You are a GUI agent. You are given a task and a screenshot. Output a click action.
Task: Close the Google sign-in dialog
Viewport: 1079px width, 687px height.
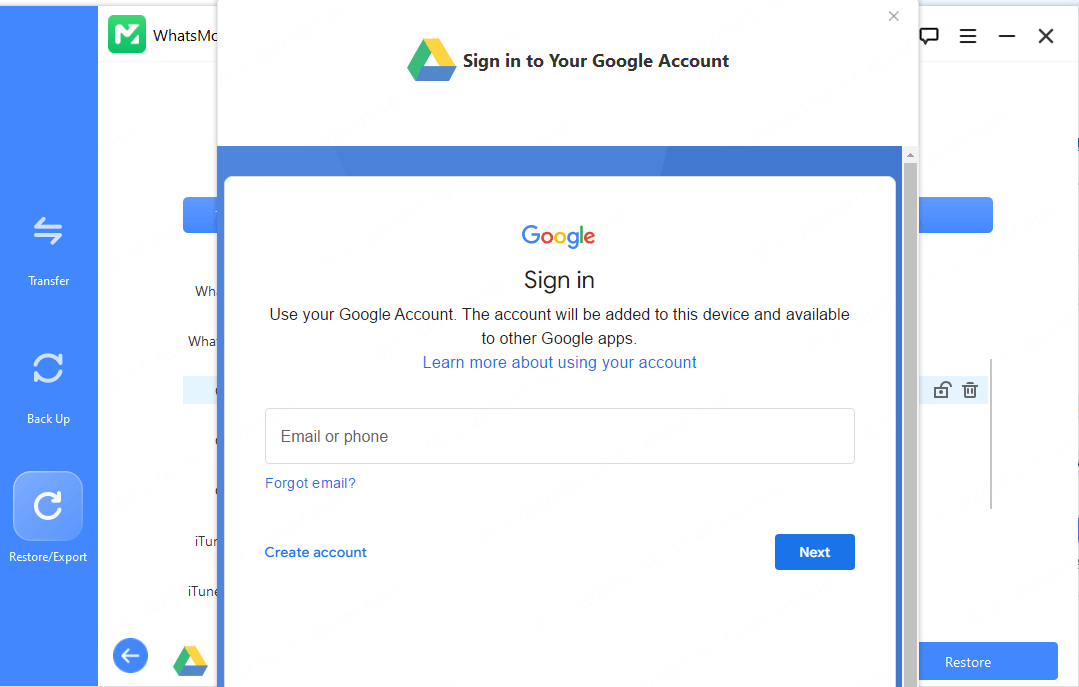(x=894, y=16)
